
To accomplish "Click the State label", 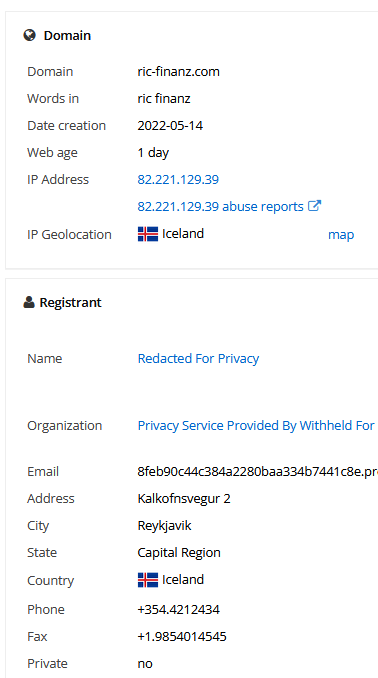I will click(42, 553).
